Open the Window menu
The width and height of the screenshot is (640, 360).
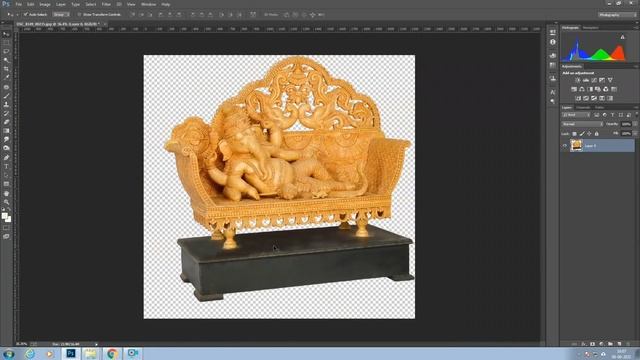[148, 4]
